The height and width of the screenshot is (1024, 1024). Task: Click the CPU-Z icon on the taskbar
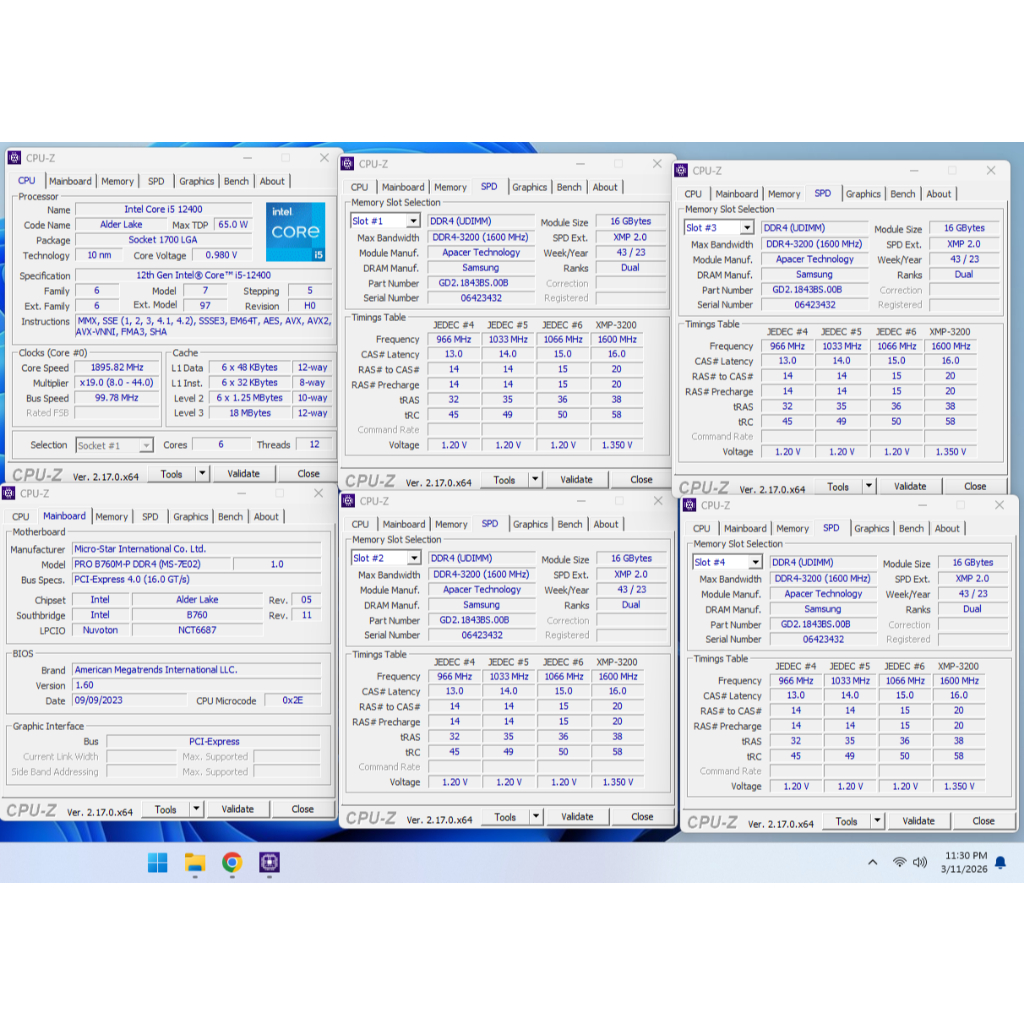click(269, 862)
